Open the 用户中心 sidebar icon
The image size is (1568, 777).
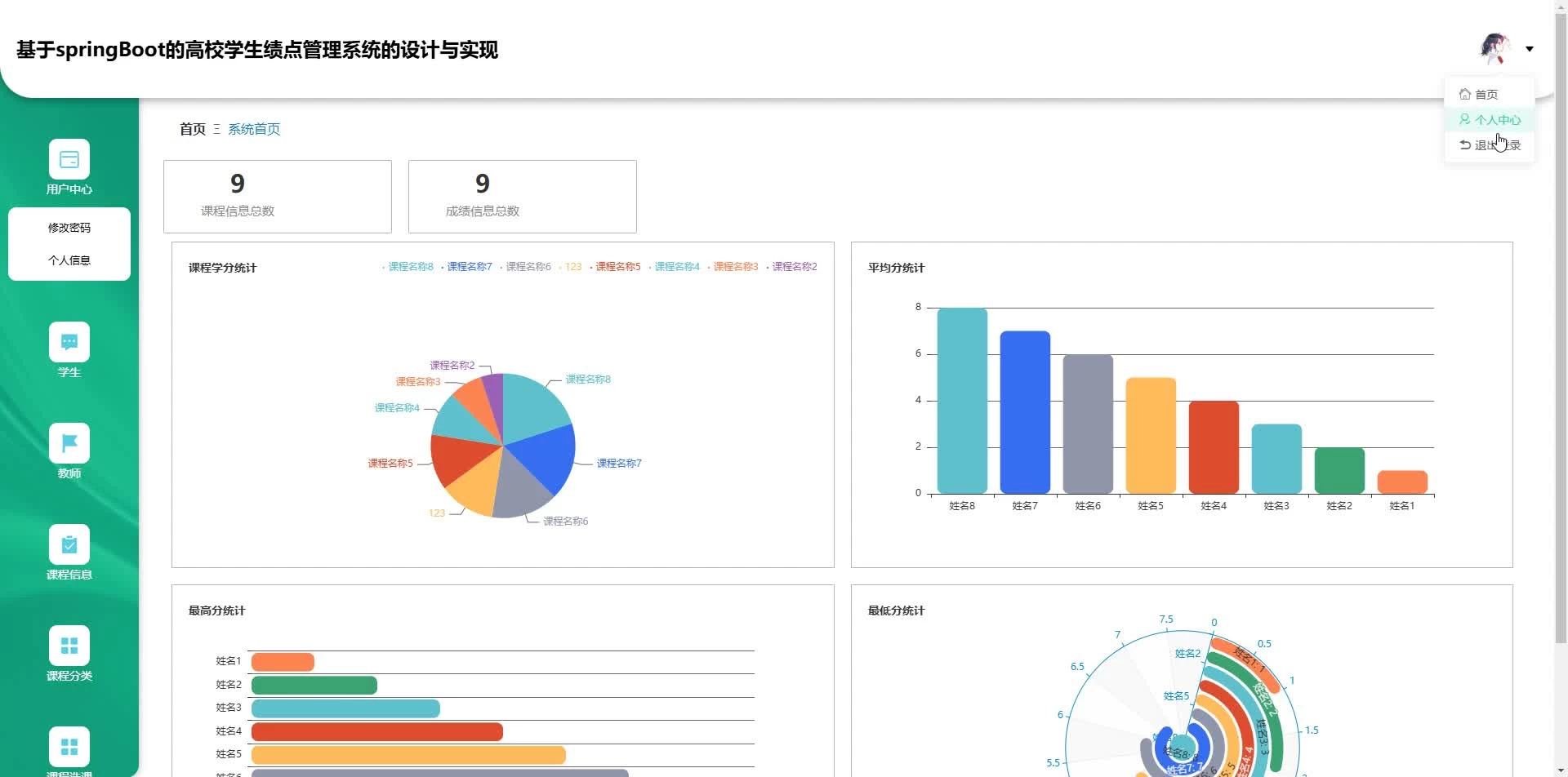[x=69, y=159]
